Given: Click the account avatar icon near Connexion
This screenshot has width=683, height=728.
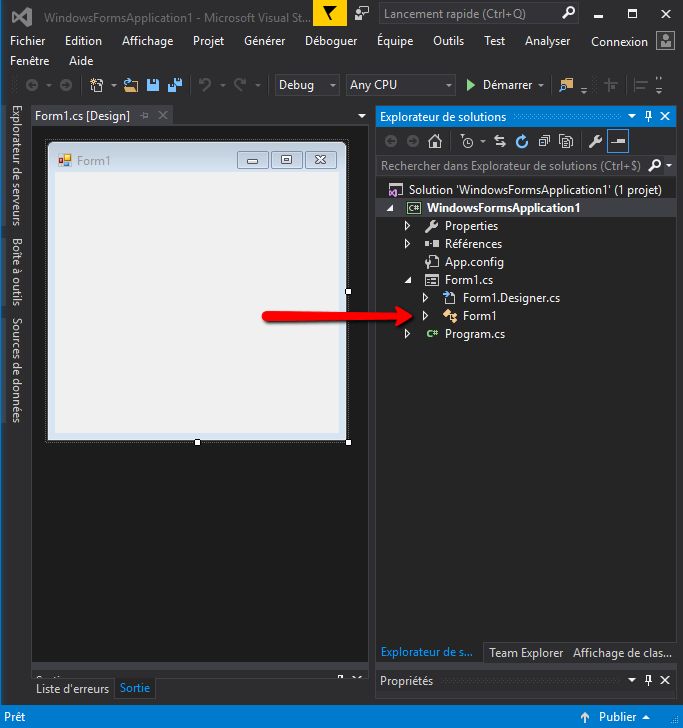Looking at the screenshot, I should 665,41.
